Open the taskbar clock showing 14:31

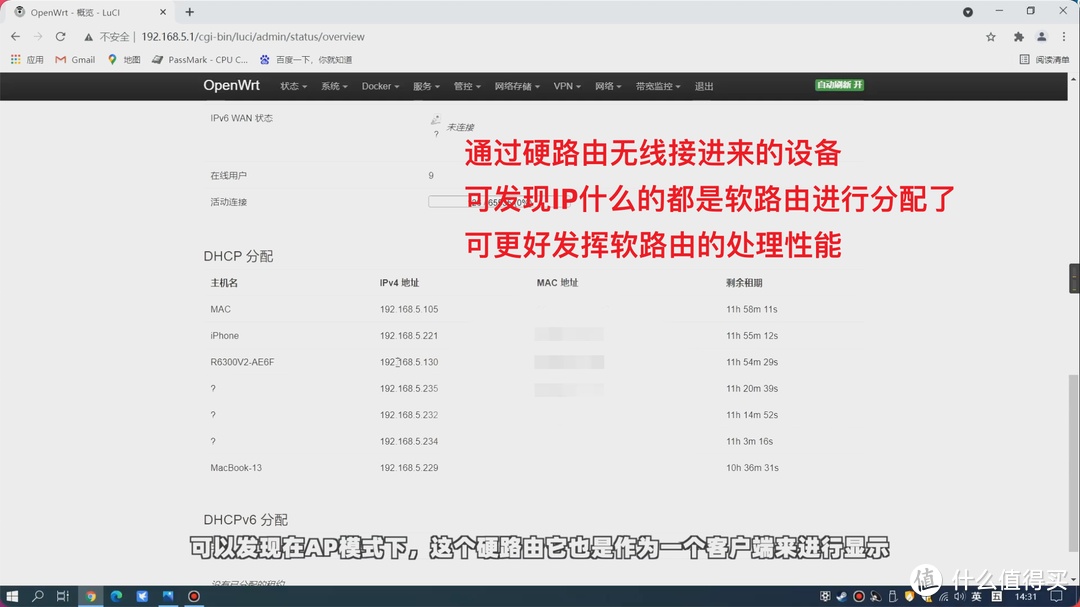[x=1026, y=597]
